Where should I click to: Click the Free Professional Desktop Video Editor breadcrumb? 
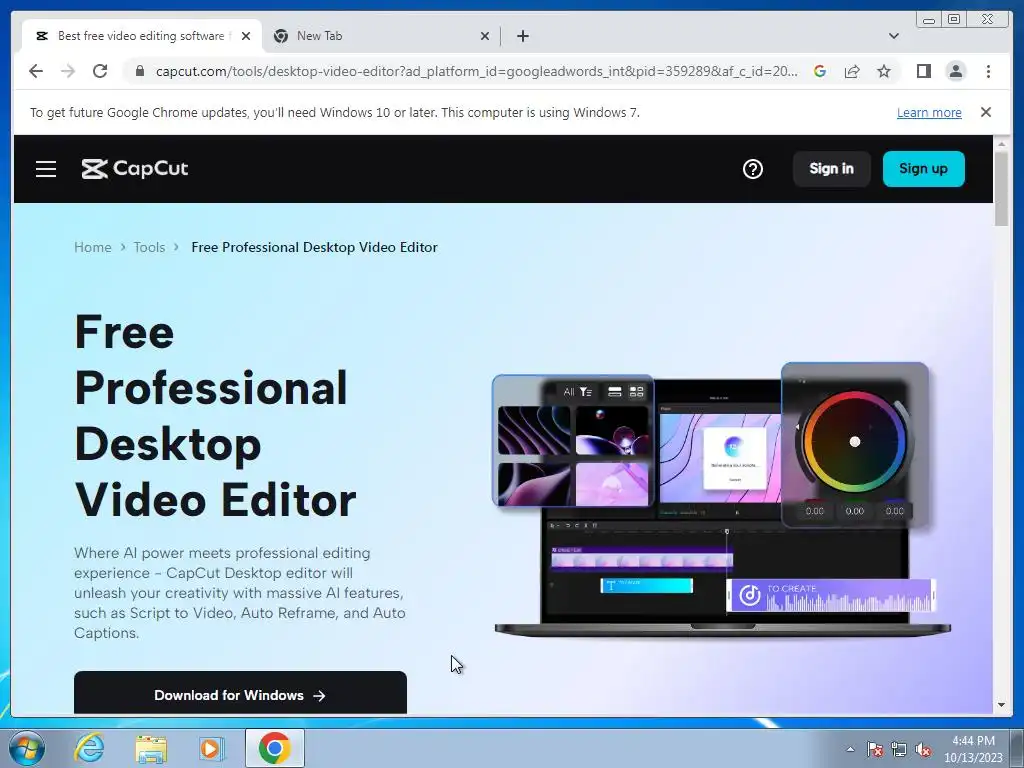[314, 247]
